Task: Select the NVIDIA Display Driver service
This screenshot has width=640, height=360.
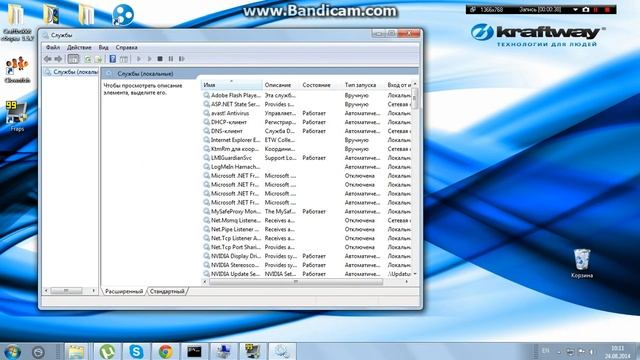Action: [307, 256]
